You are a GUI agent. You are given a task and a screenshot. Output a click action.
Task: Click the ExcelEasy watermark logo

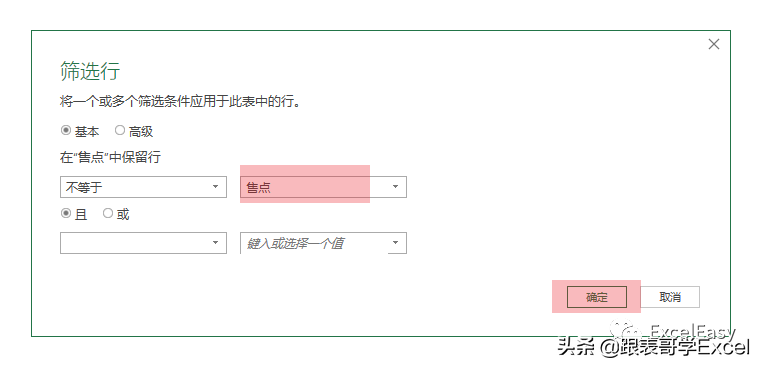(673, 332)
